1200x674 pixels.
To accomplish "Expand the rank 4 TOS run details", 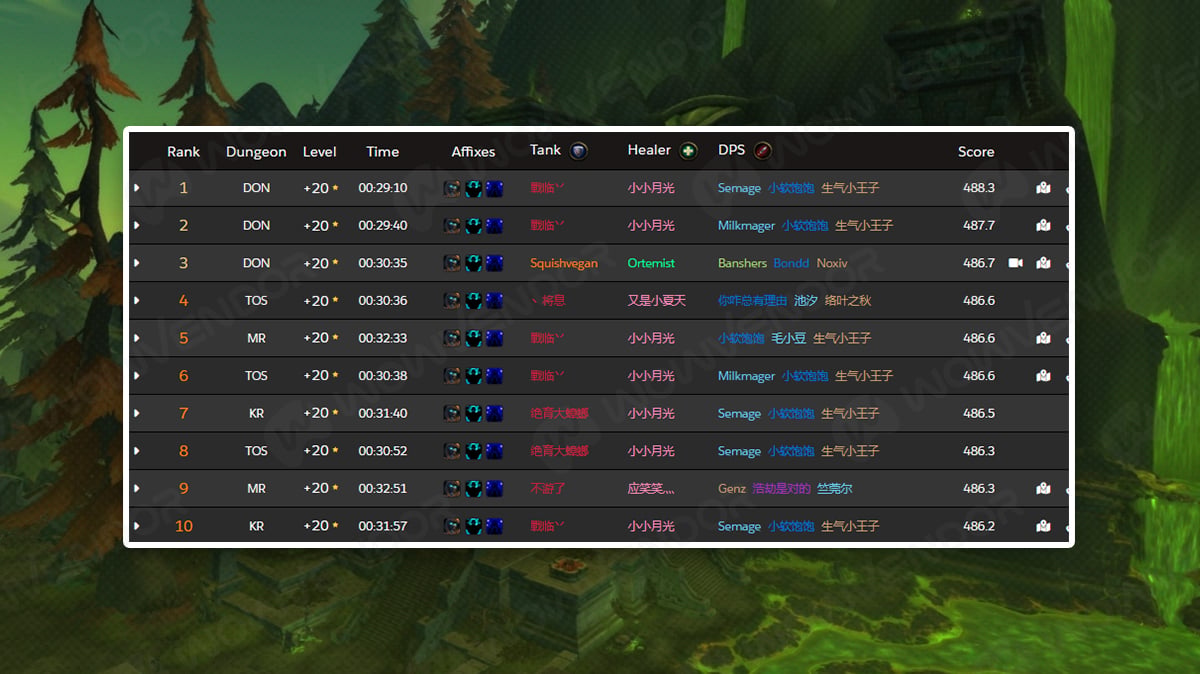I will point(137,300).
